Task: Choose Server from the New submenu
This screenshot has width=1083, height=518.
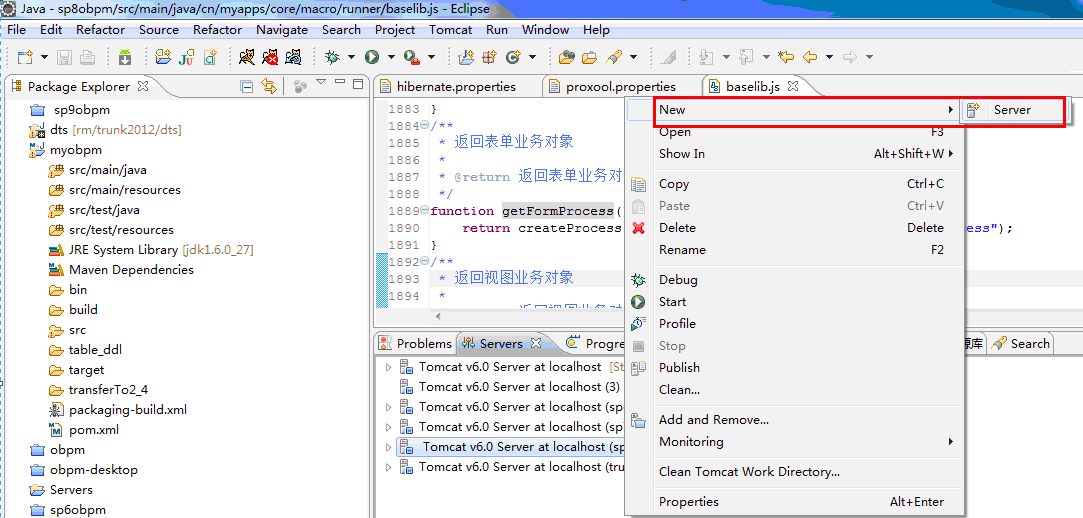Action: [1013, 110]
